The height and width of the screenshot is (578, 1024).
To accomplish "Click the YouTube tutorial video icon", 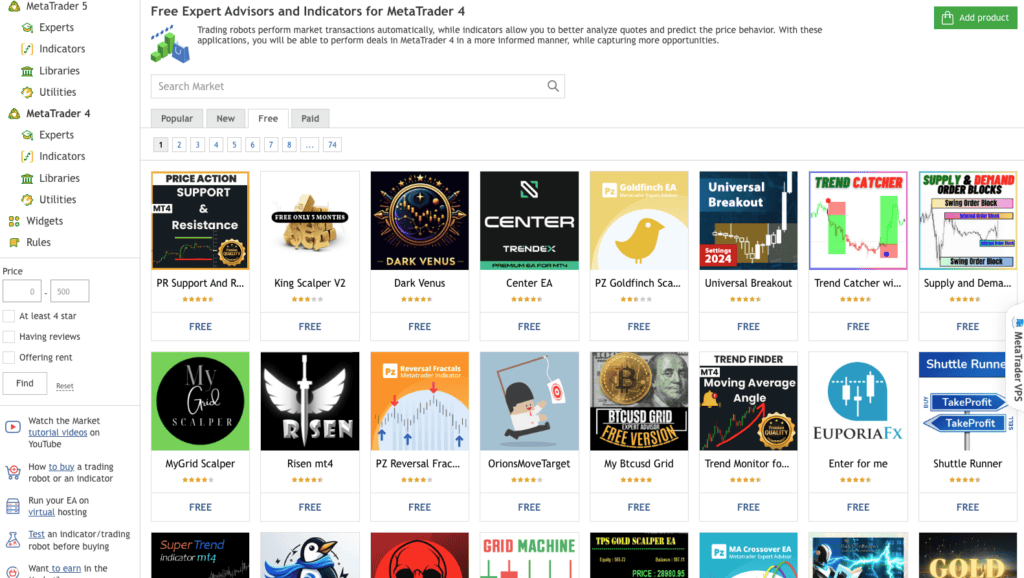I will click(13, 427).
